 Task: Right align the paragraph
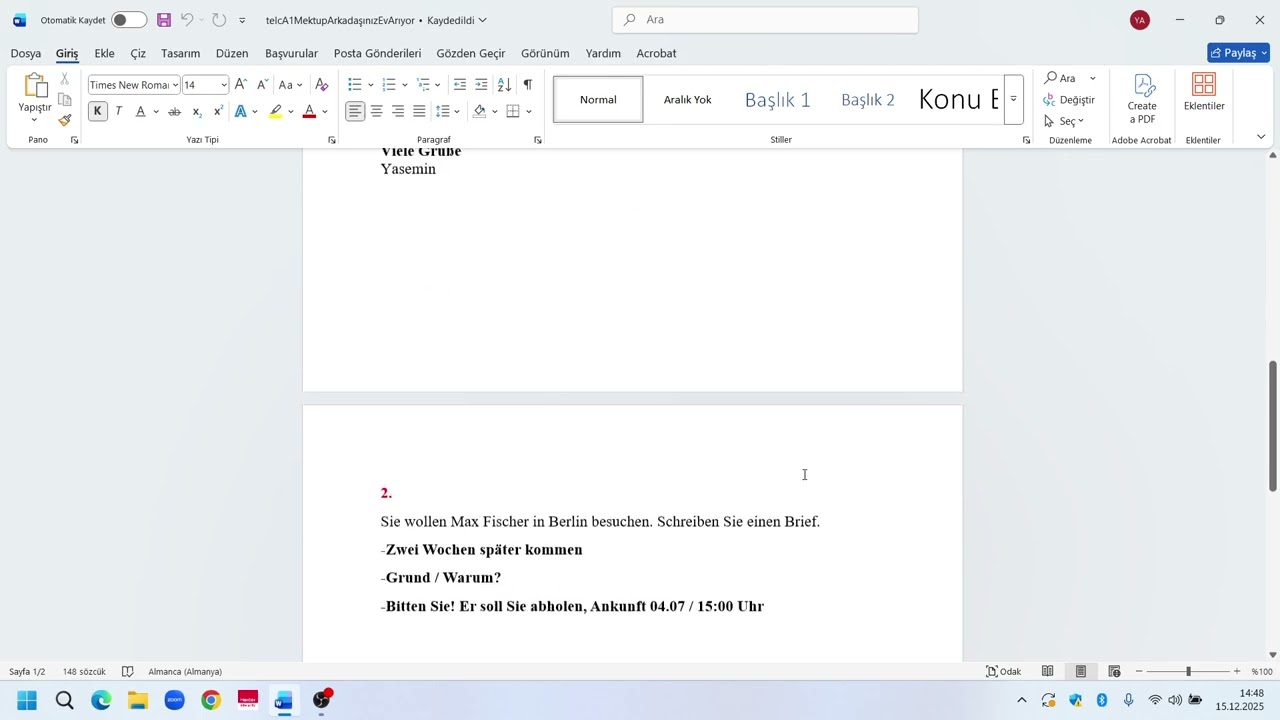coord(398,112)
